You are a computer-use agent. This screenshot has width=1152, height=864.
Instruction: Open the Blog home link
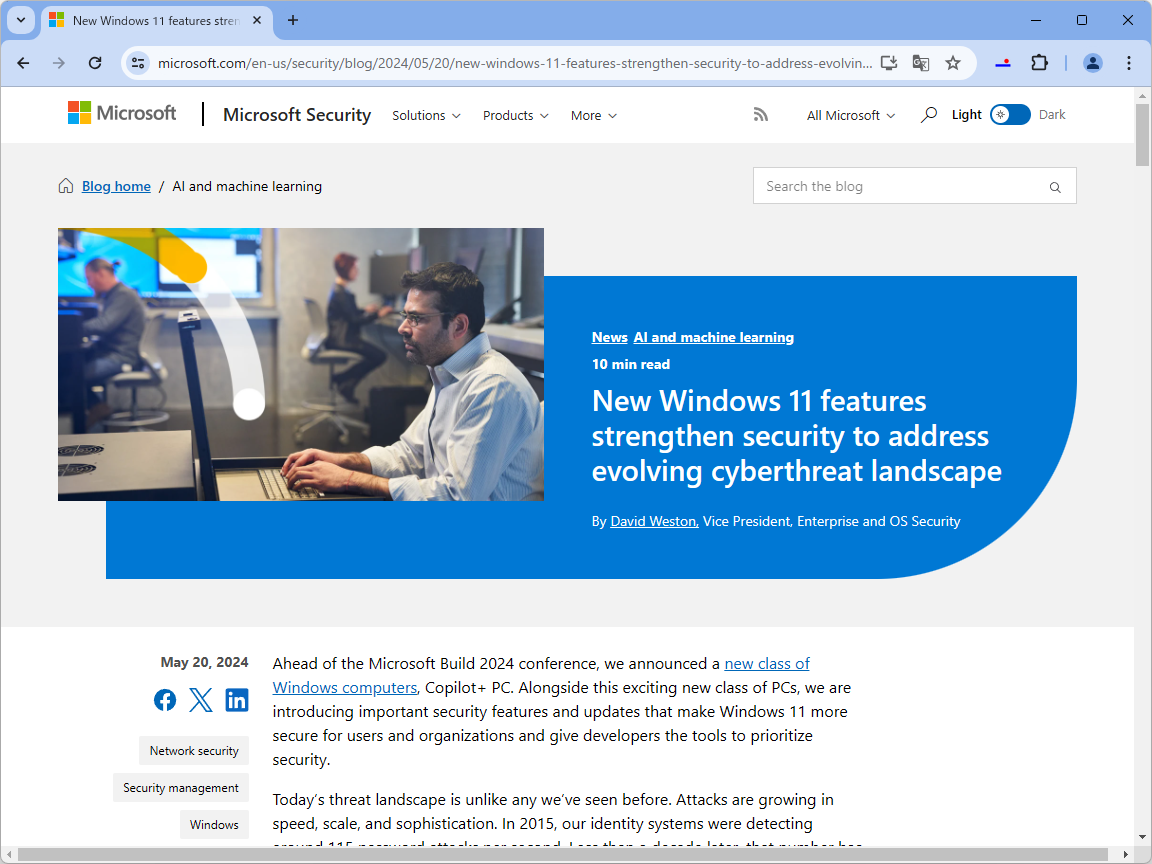click(x=116, y=186)
